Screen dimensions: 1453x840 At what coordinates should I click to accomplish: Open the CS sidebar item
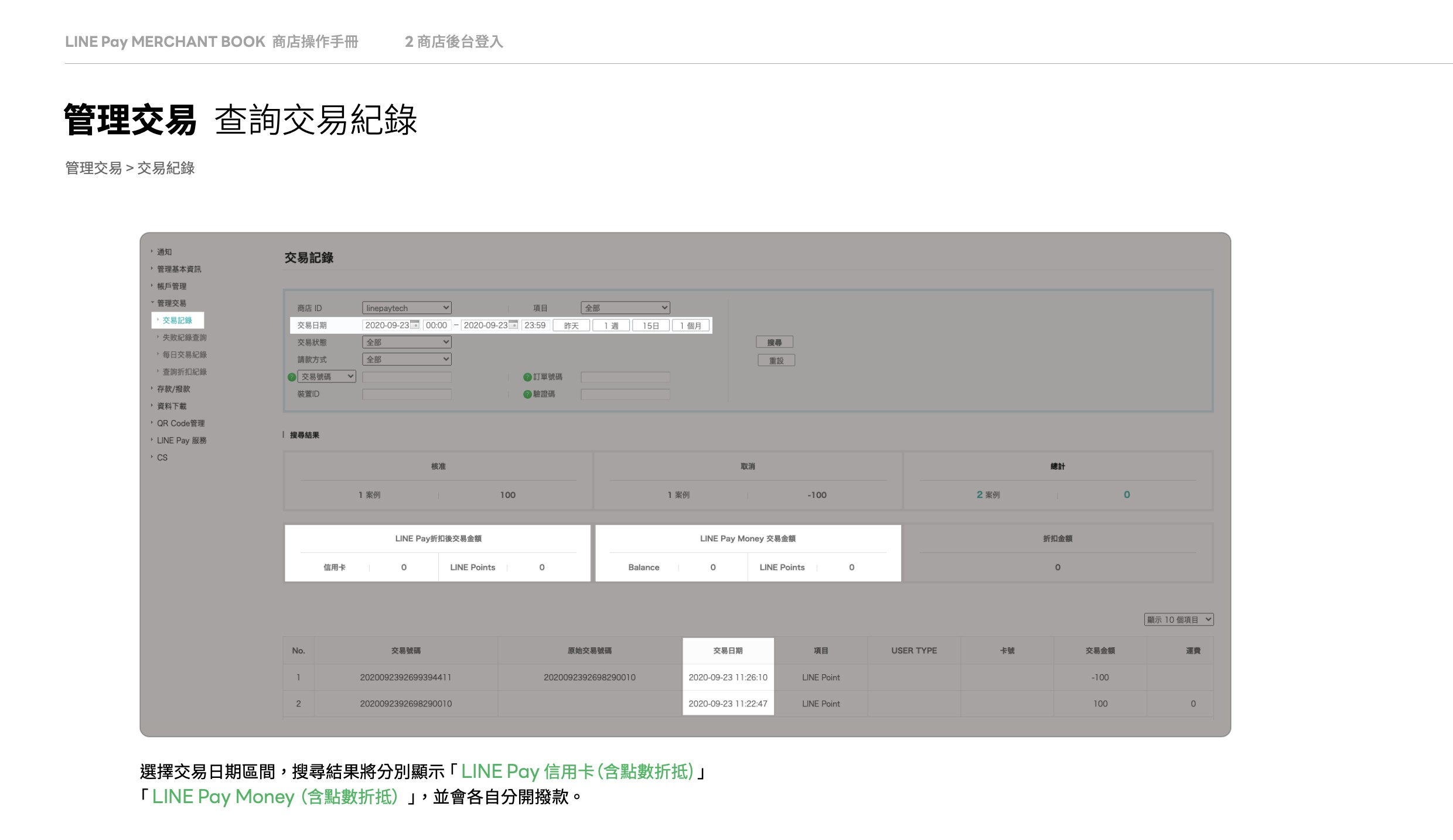[162, 457]
